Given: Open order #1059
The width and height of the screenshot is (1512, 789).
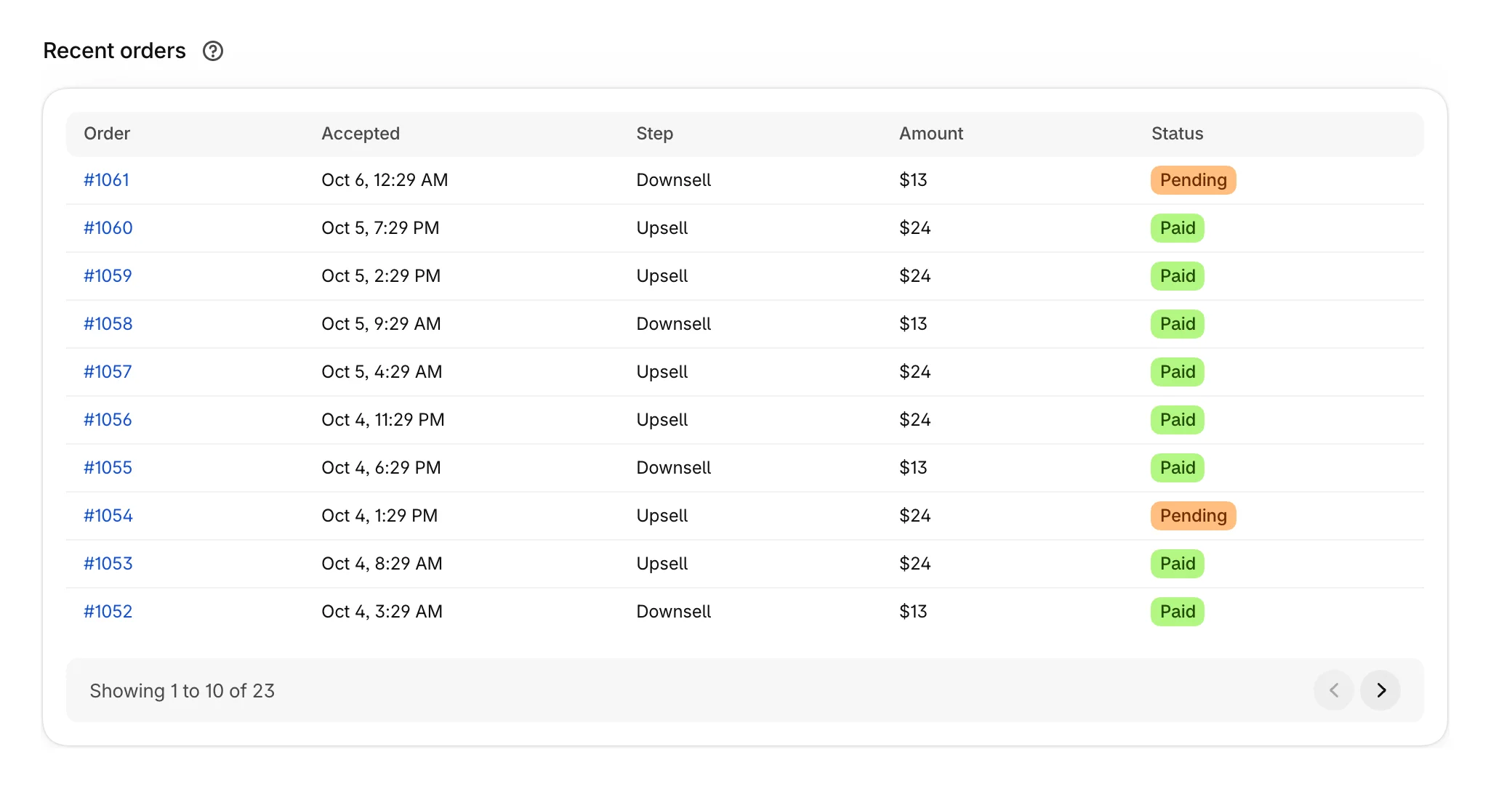Looking at the screenshot, I should click(x=108, y=276).
